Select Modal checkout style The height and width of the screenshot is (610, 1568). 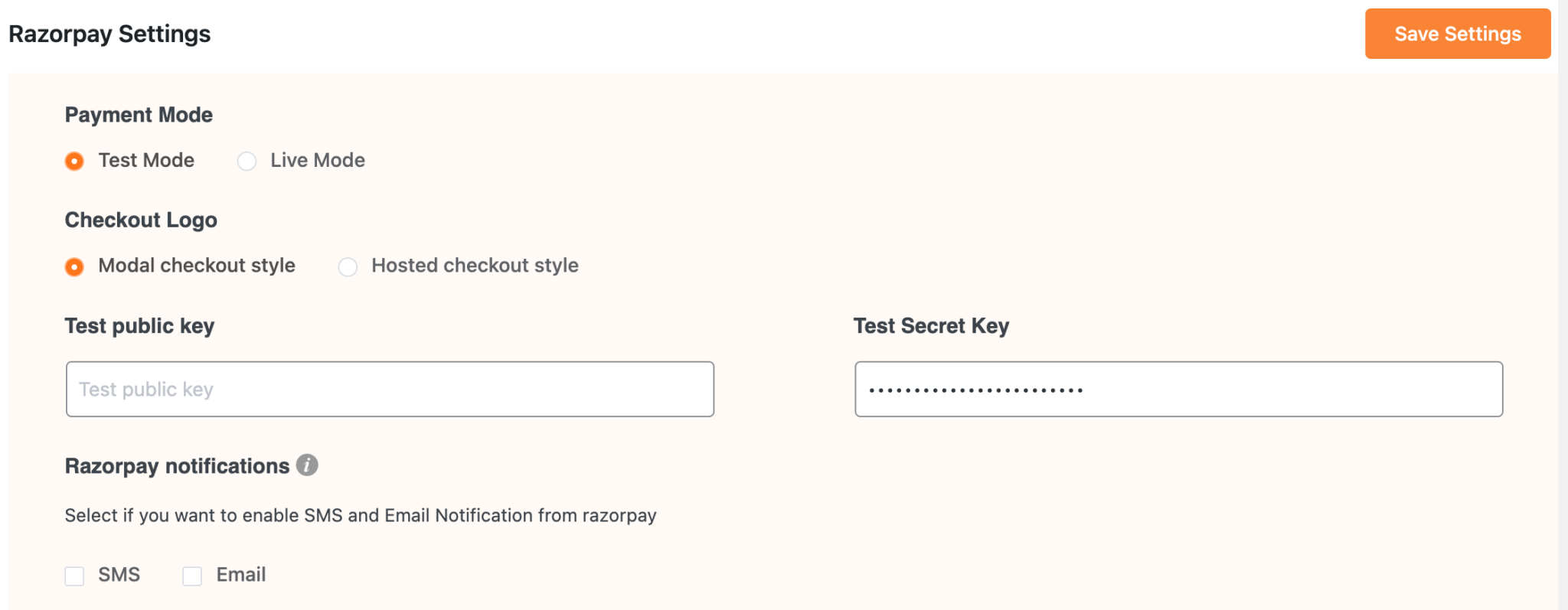74,266
